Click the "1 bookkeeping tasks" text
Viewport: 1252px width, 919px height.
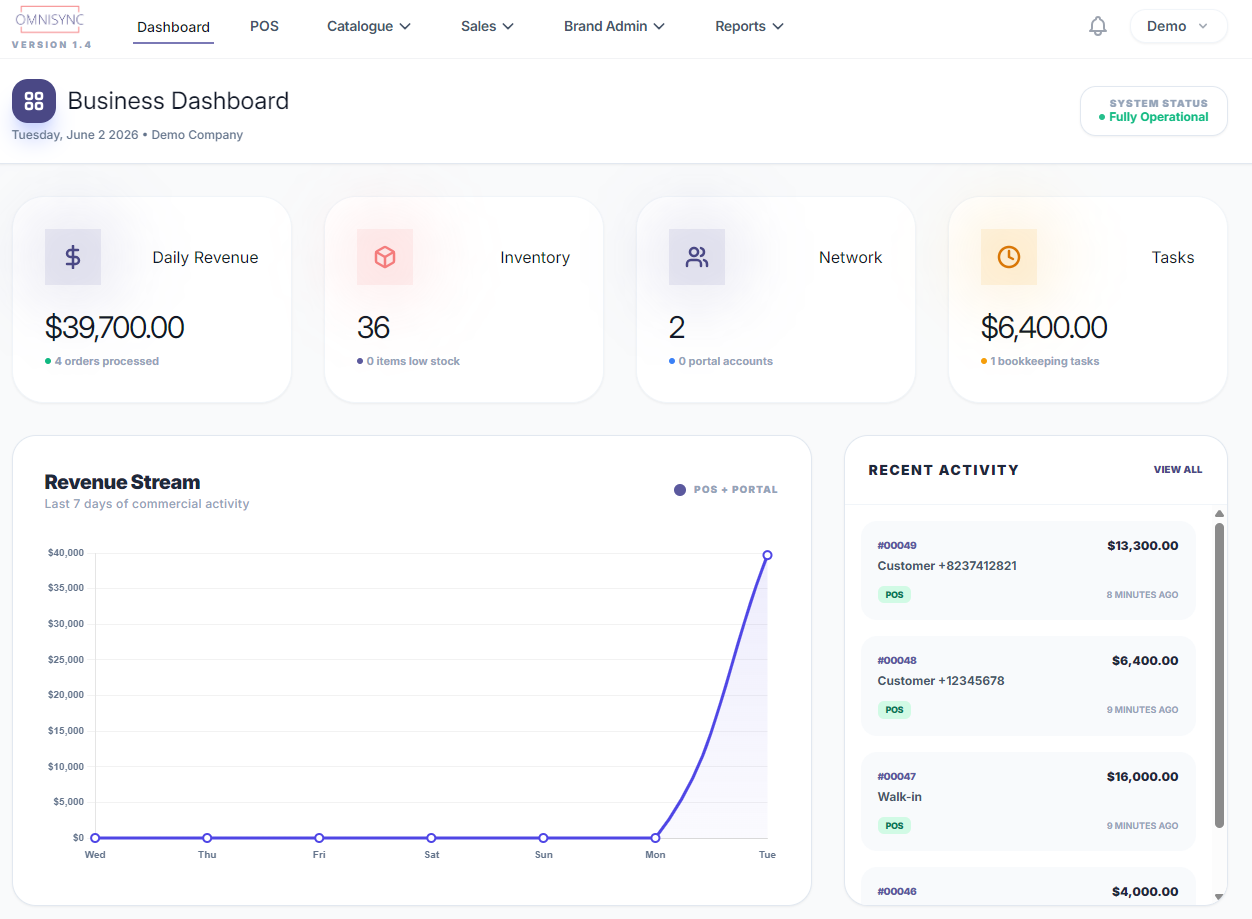1045,361
